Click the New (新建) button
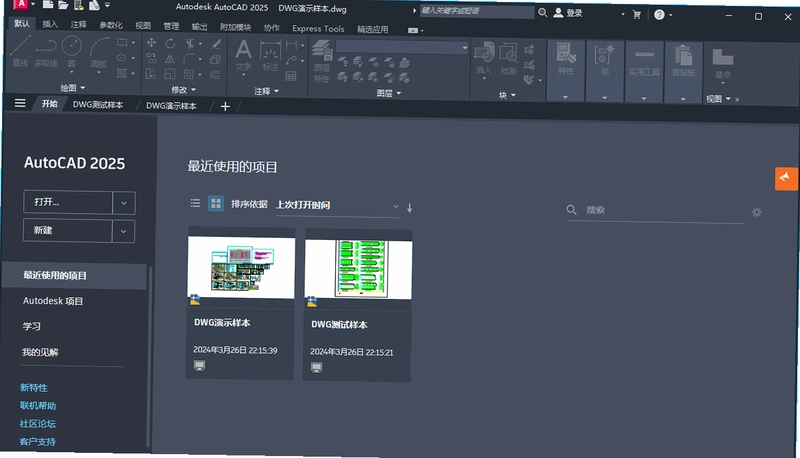This screenshot has height=458, width=800. (67, 230)
